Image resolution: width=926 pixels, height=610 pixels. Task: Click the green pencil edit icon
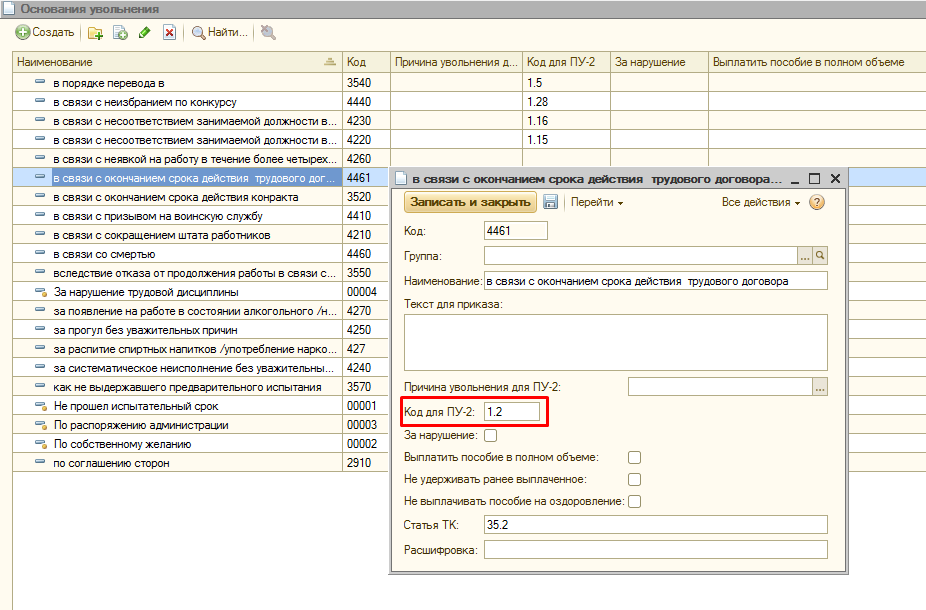145,32
